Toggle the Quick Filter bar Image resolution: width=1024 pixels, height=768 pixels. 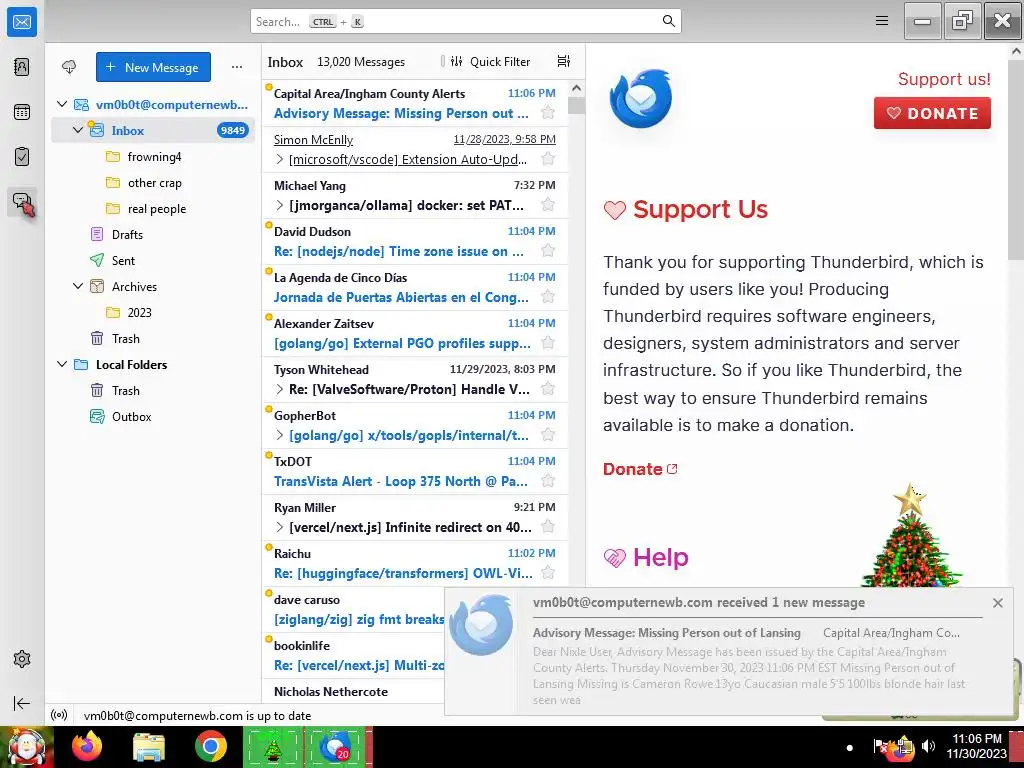click(x=490, y=61)
